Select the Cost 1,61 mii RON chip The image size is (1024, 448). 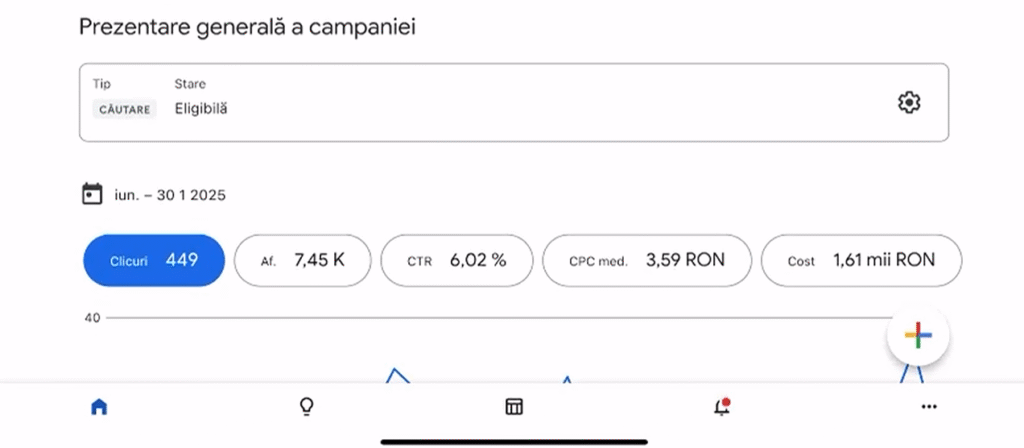click(861, 261)
